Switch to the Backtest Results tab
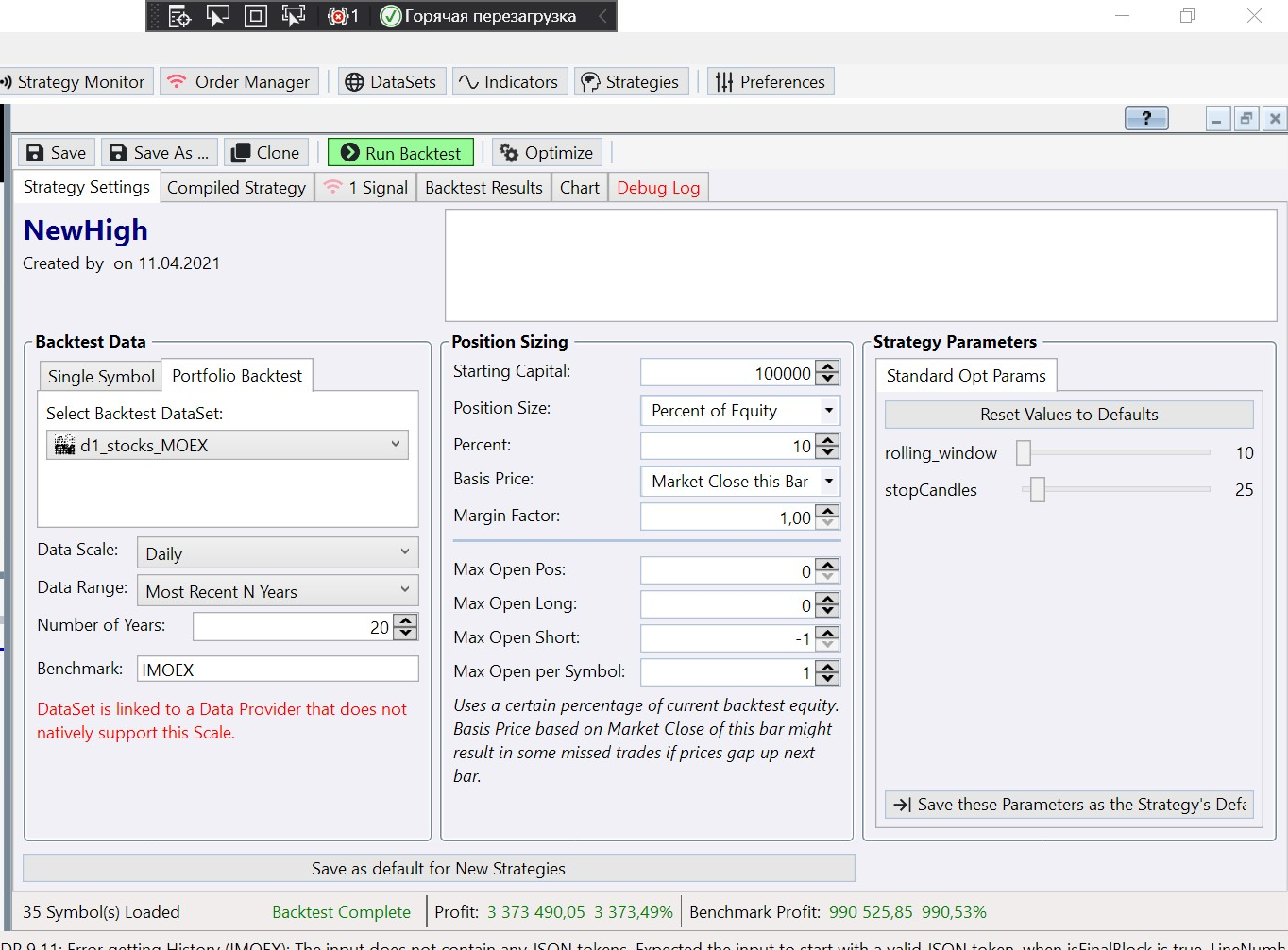 (x=483, y=188)
